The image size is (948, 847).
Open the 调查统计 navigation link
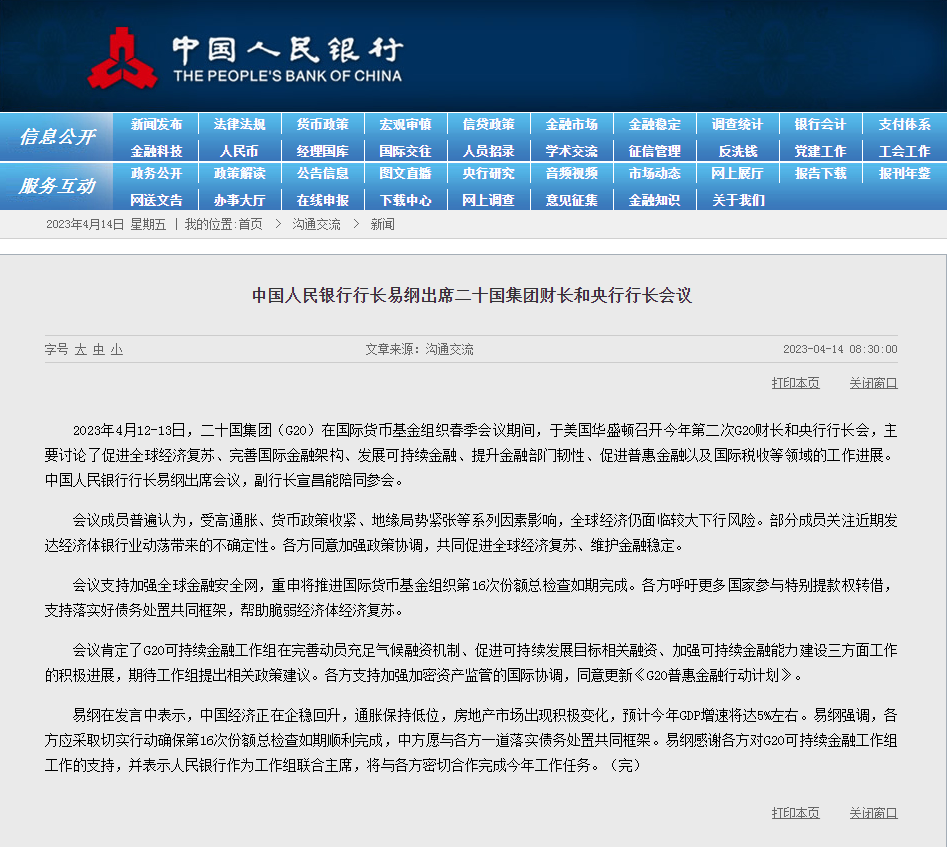pyautogui.click(x=737, y=124)
